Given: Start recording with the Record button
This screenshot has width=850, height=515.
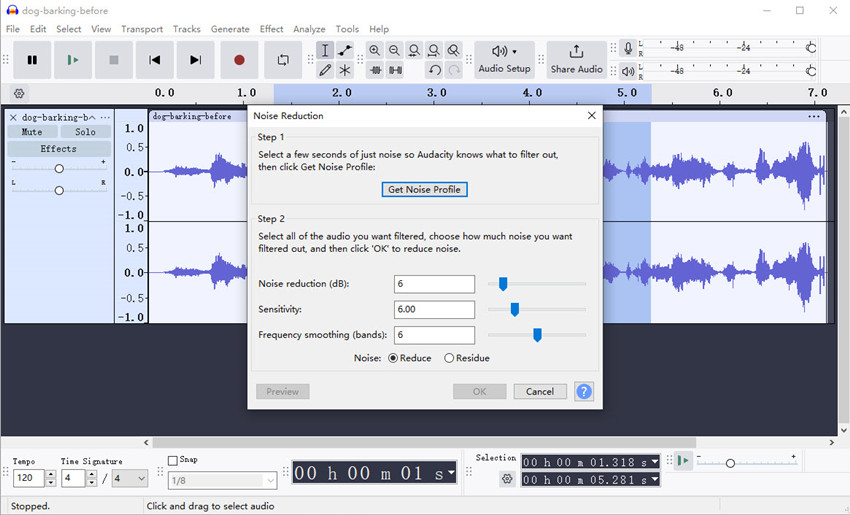Looking at the screenshot, I should click(239, 60).
